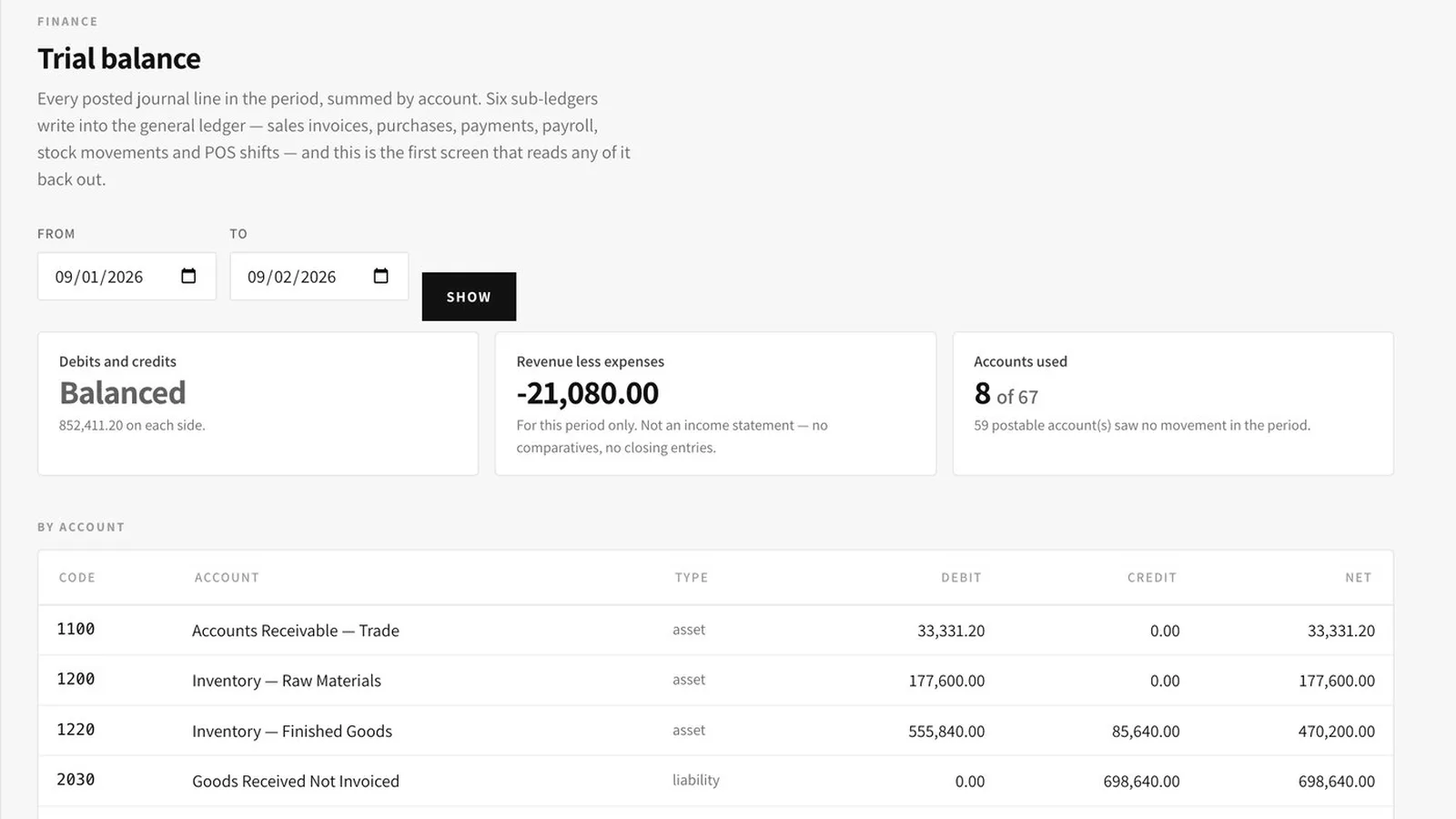Click the To date field showing 09/02/2026
Image resolution: width=1456 pixels, height=819 pixels.
(319, 277)
